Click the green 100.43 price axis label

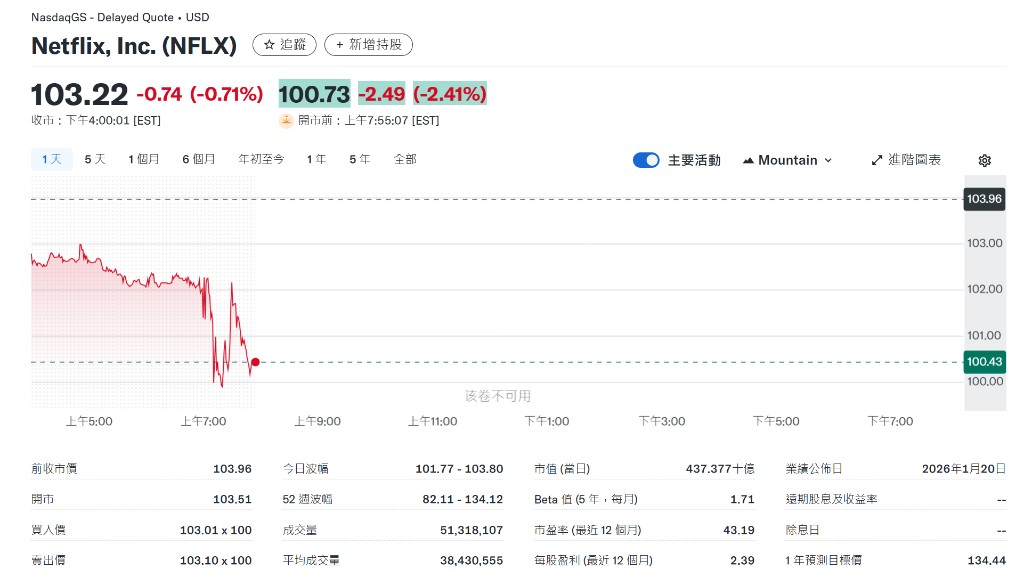coord(983,361)
